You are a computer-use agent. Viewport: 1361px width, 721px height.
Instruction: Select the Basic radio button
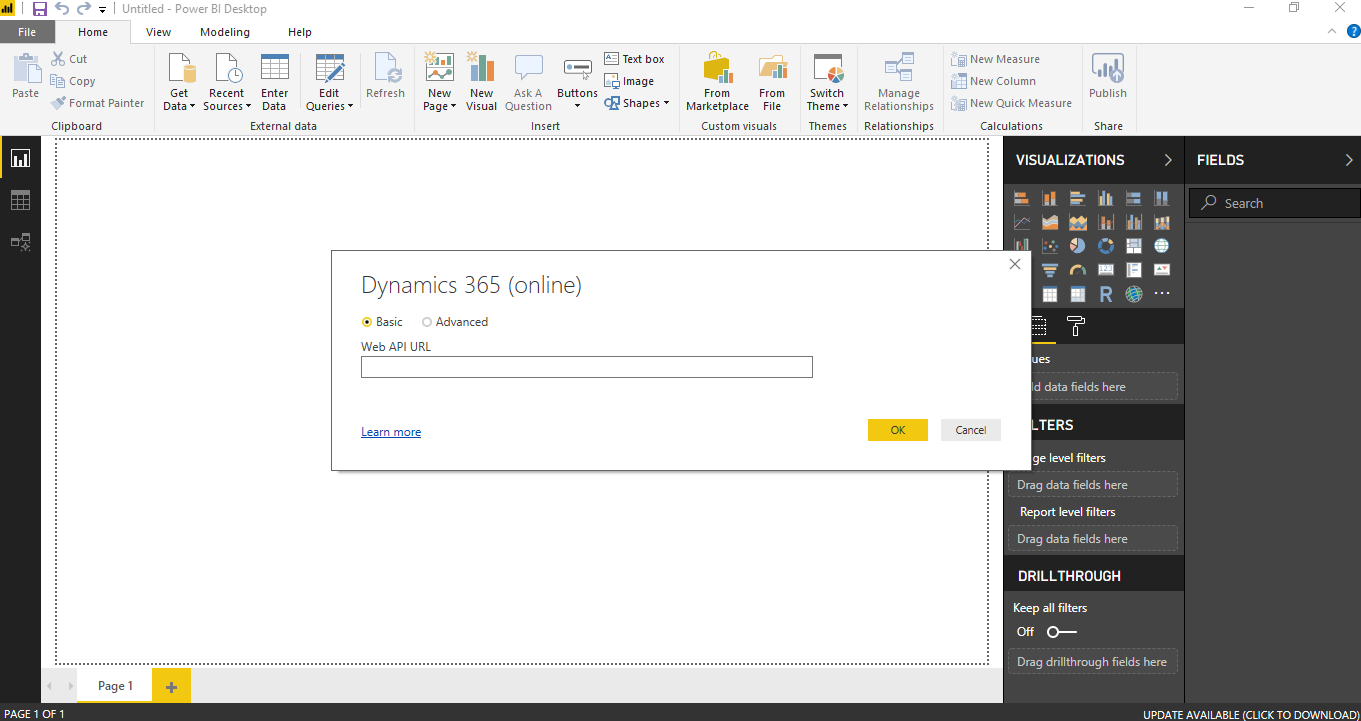[x=367, y=322]
